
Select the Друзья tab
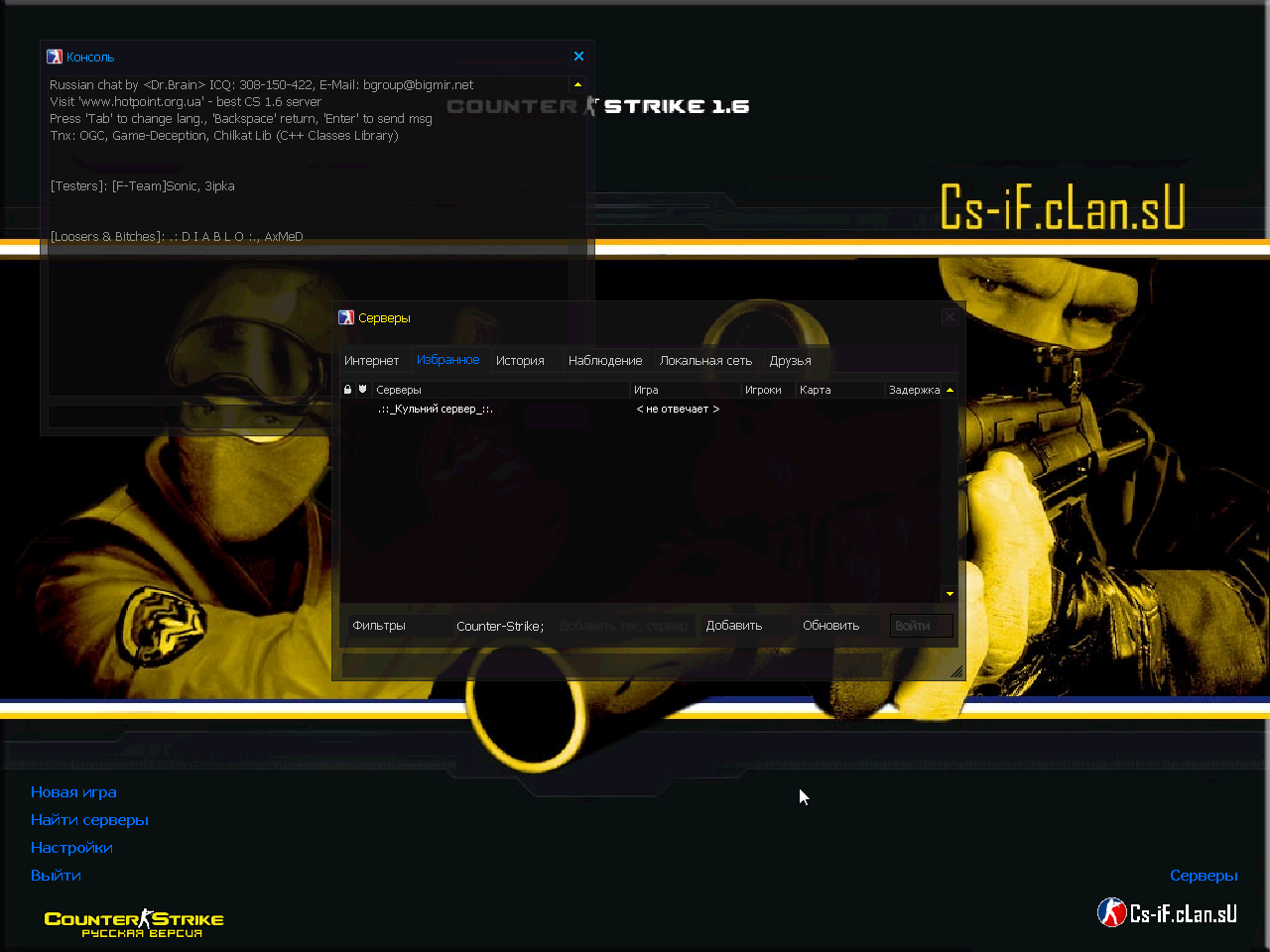(791, 361)
